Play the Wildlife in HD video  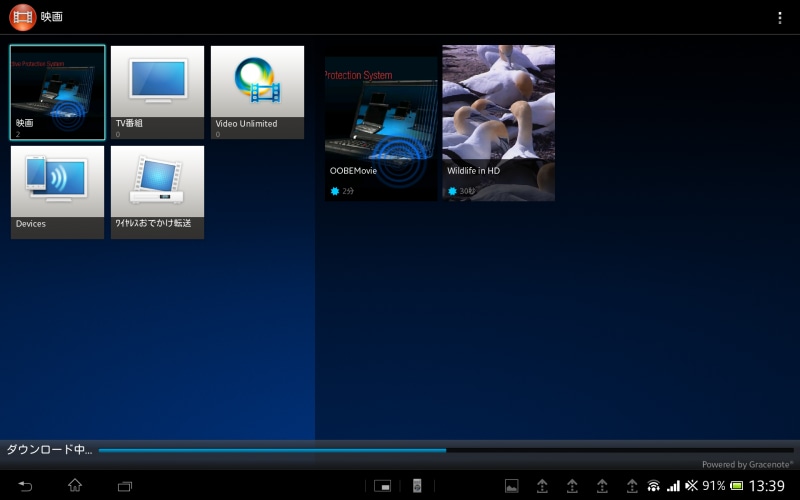point(498,123)
